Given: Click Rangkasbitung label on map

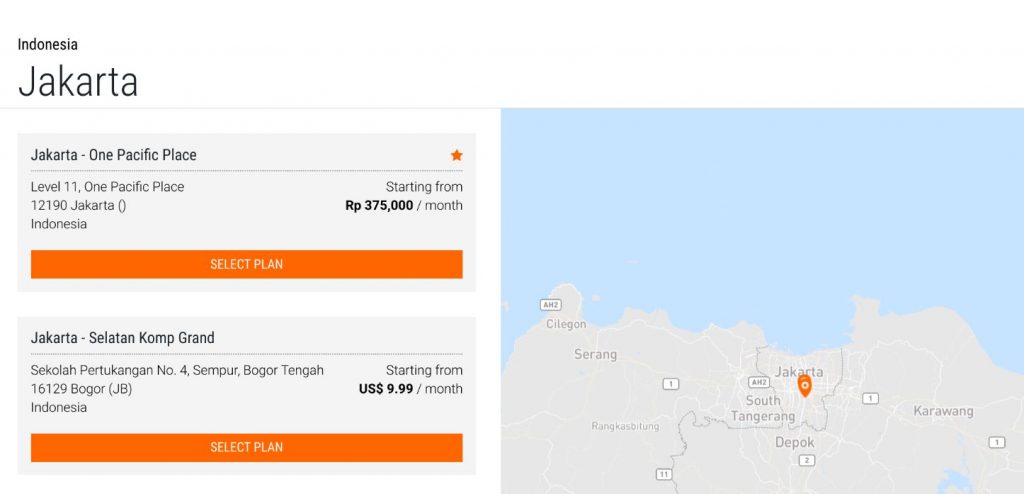Looking at the screenshot, I should point(625,426).
